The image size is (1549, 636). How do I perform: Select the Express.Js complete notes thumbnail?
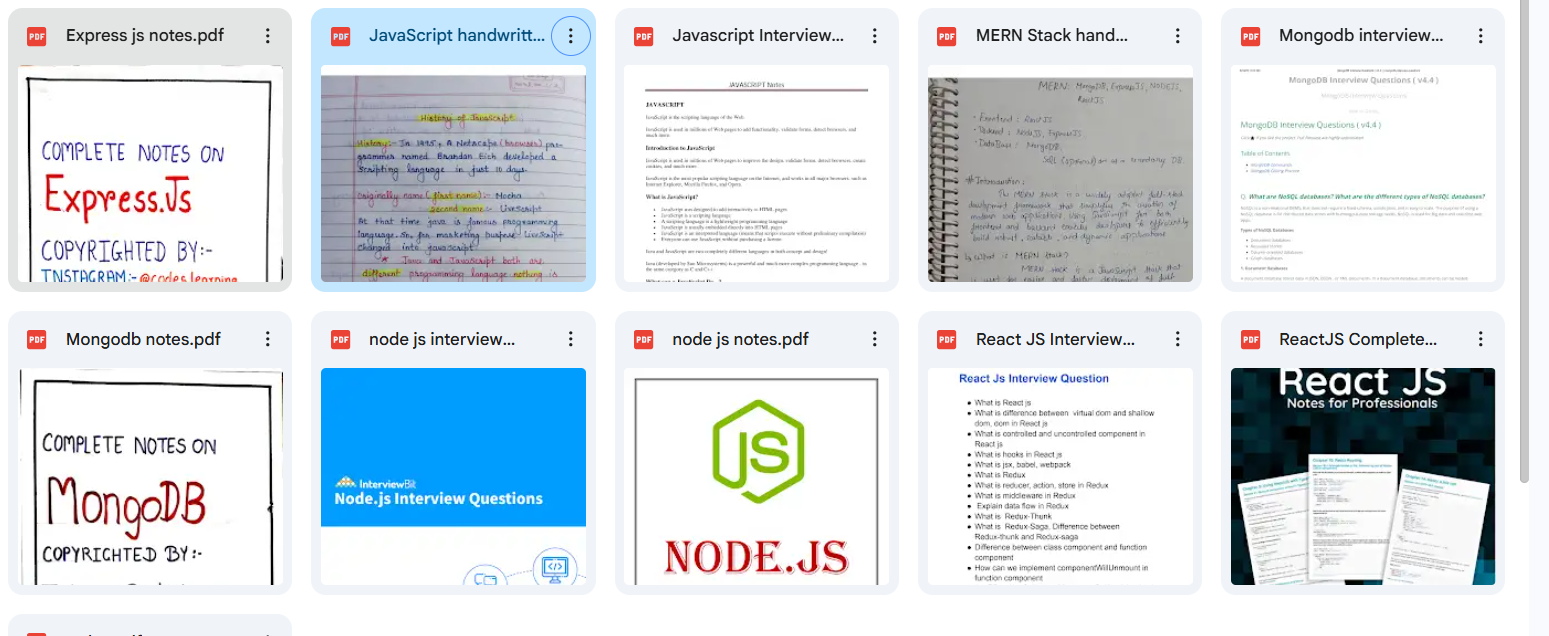click(150, 174)
